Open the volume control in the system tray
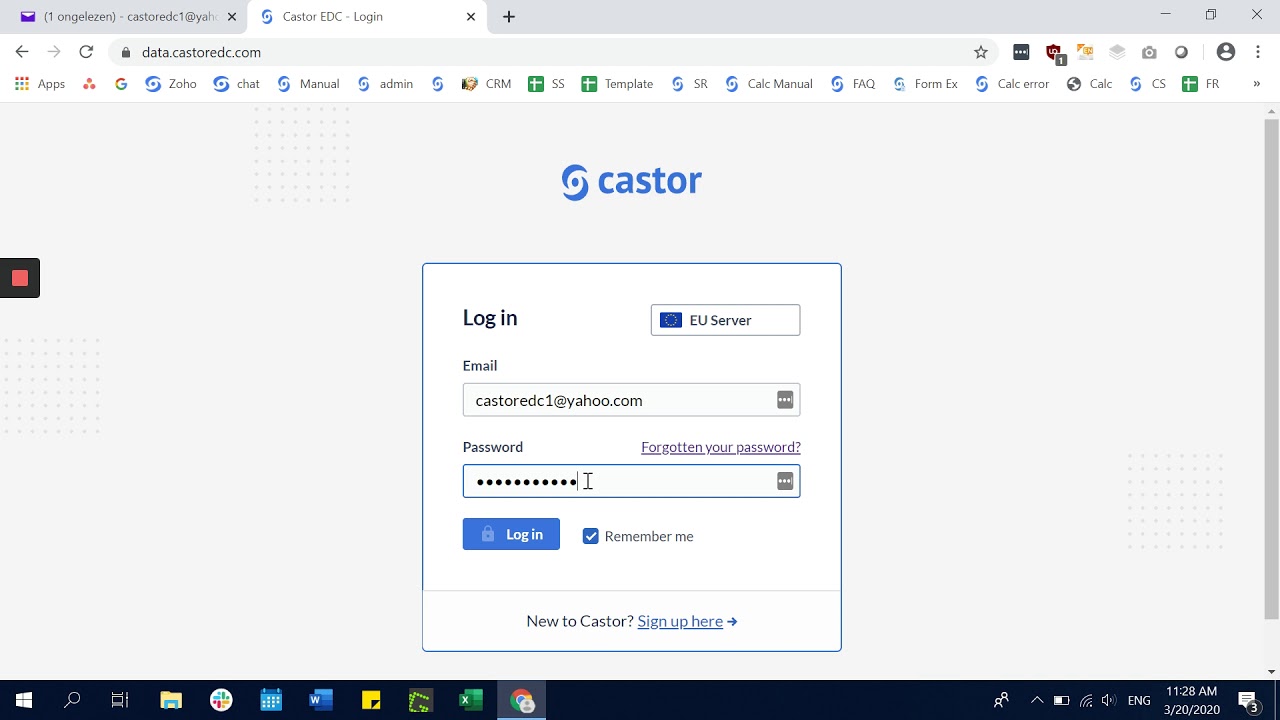 [1109, 700]
